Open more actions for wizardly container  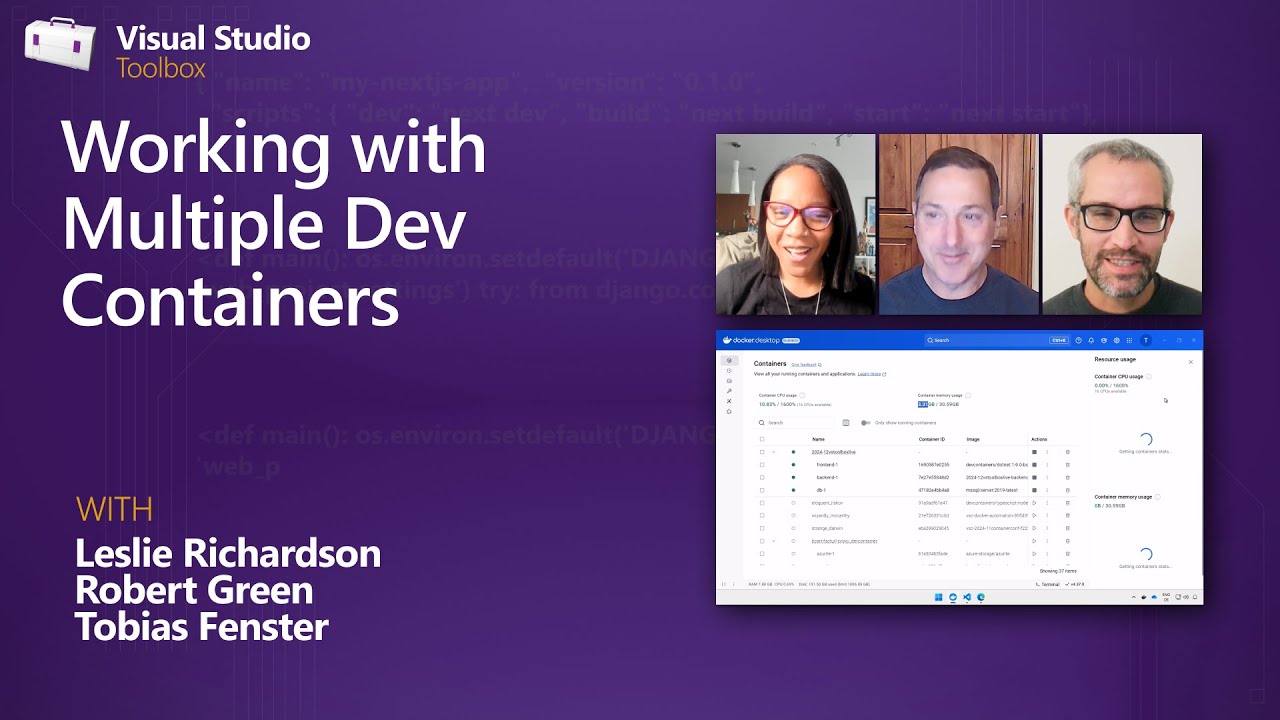(1047, 515)
